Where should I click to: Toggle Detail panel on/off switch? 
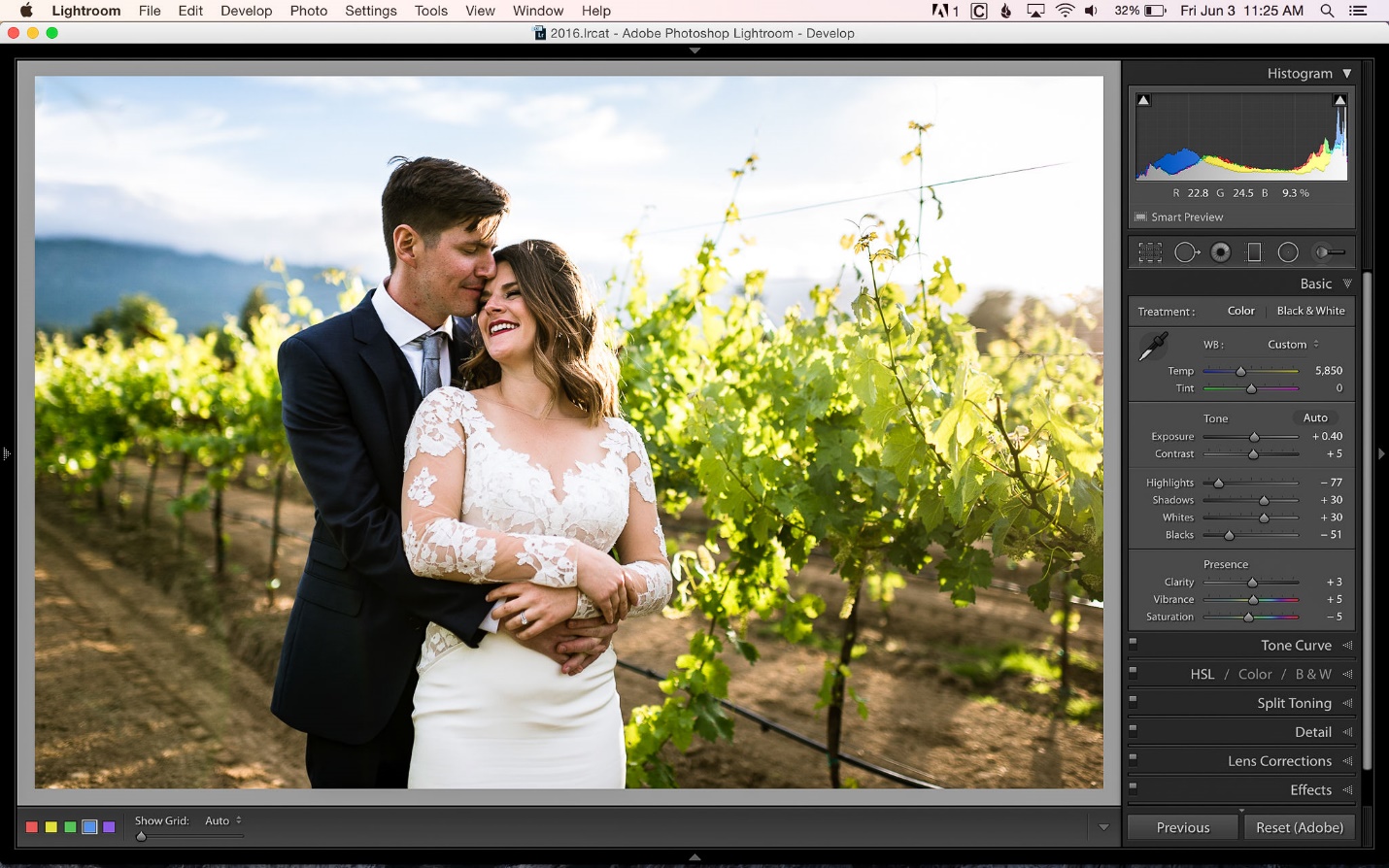[1133, 729]
